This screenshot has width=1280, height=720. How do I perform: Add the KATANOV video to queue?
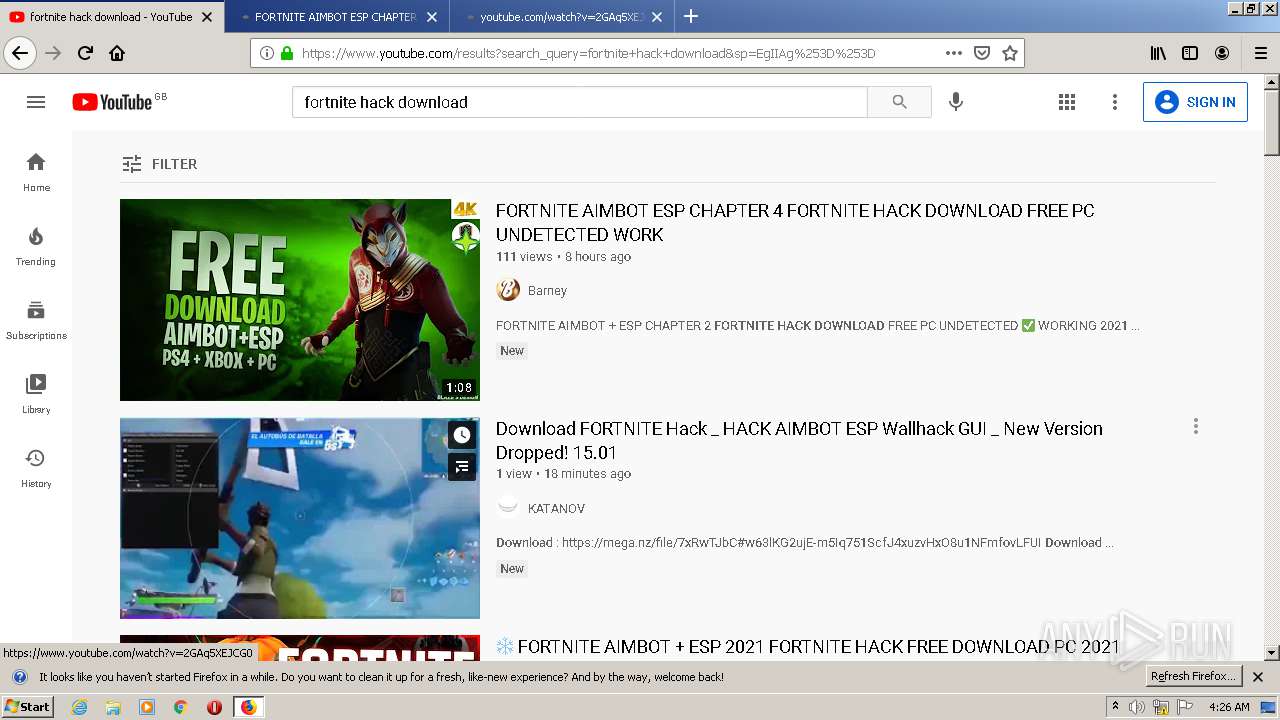(461, 466)
